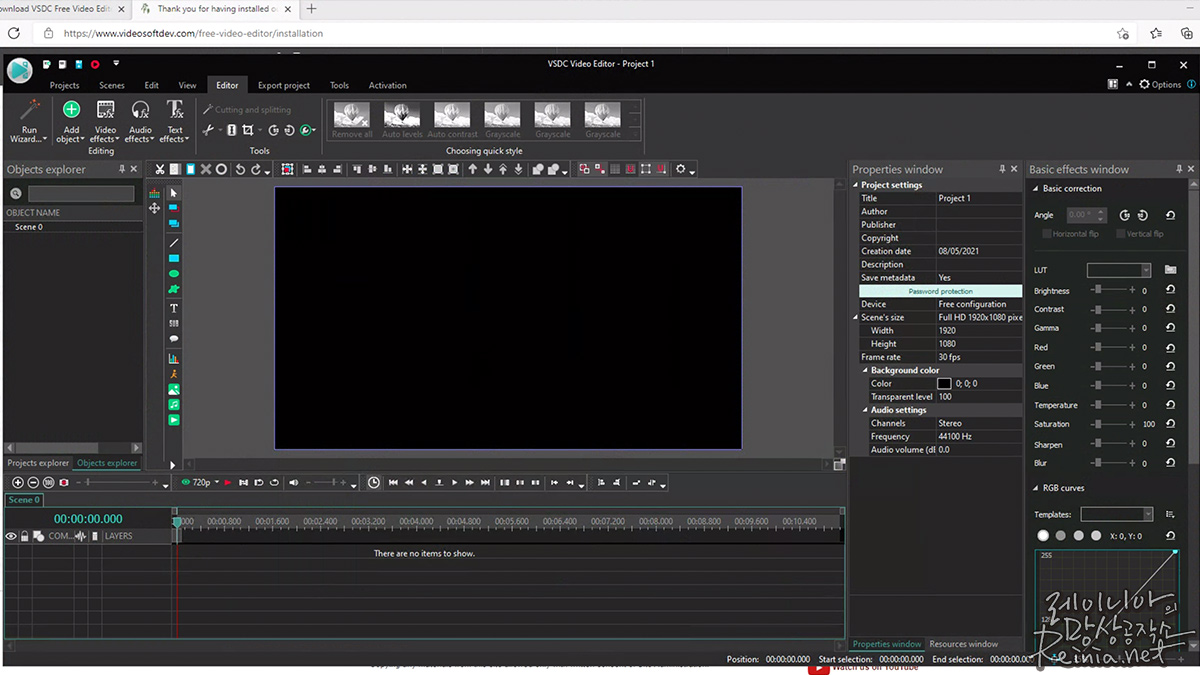Click the plus zoom-in icon on timeline

click(18, 482)
